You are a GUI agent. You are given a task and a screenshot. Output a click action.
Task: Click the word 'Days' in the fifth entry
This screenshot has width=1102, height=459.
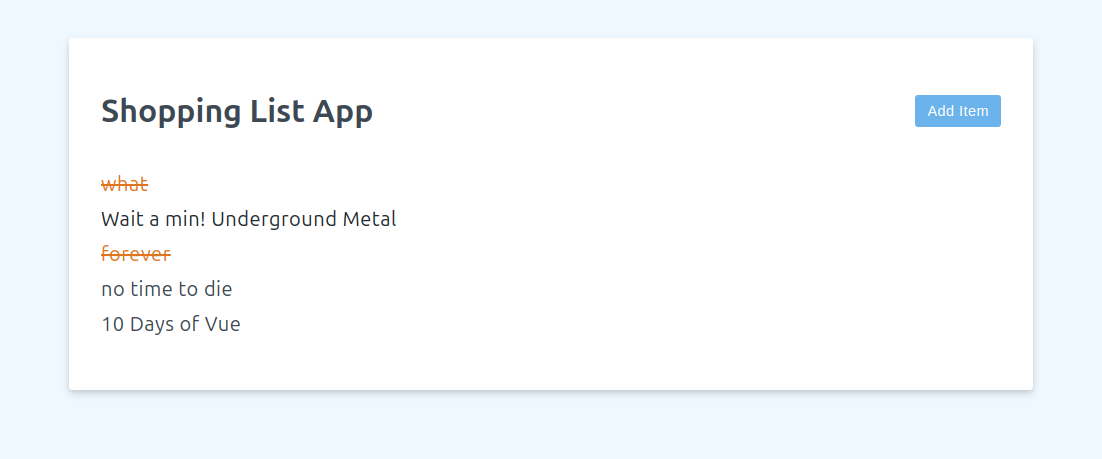pyautogui.click(x=152, y=324)
